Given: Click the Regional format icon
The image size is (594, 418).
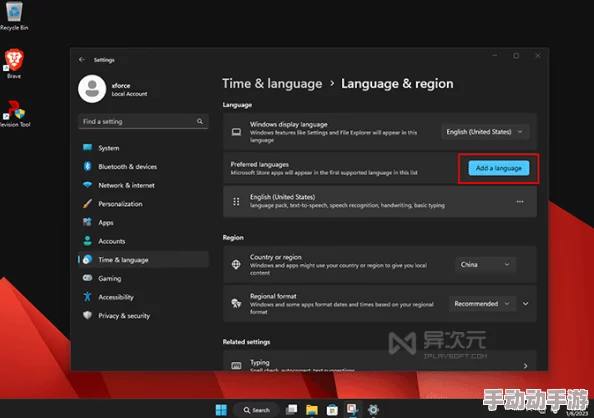Looking at the screenshot, I should click(x=236, y=303).
